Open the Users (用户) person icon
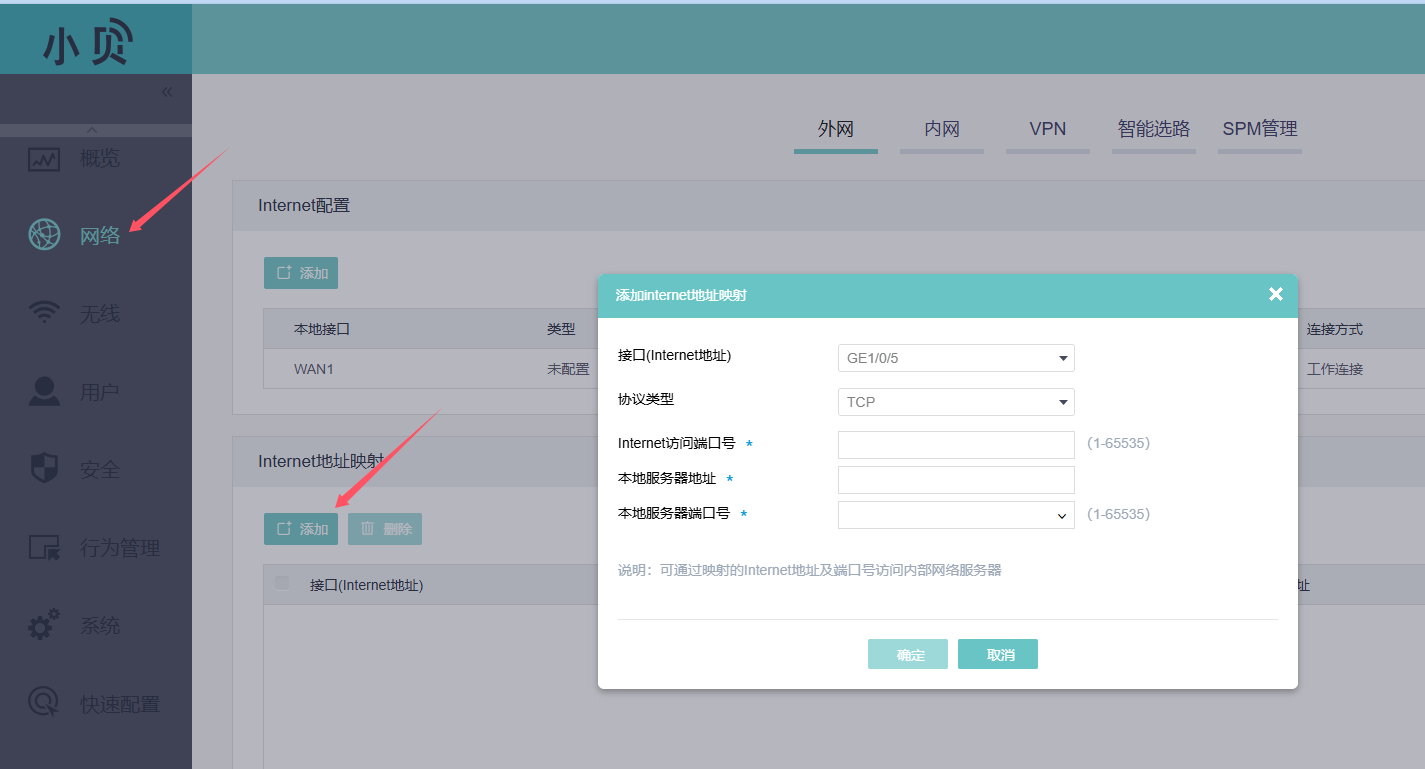Viewport: 1425px width, 769px height. click(x=44, y=391)
